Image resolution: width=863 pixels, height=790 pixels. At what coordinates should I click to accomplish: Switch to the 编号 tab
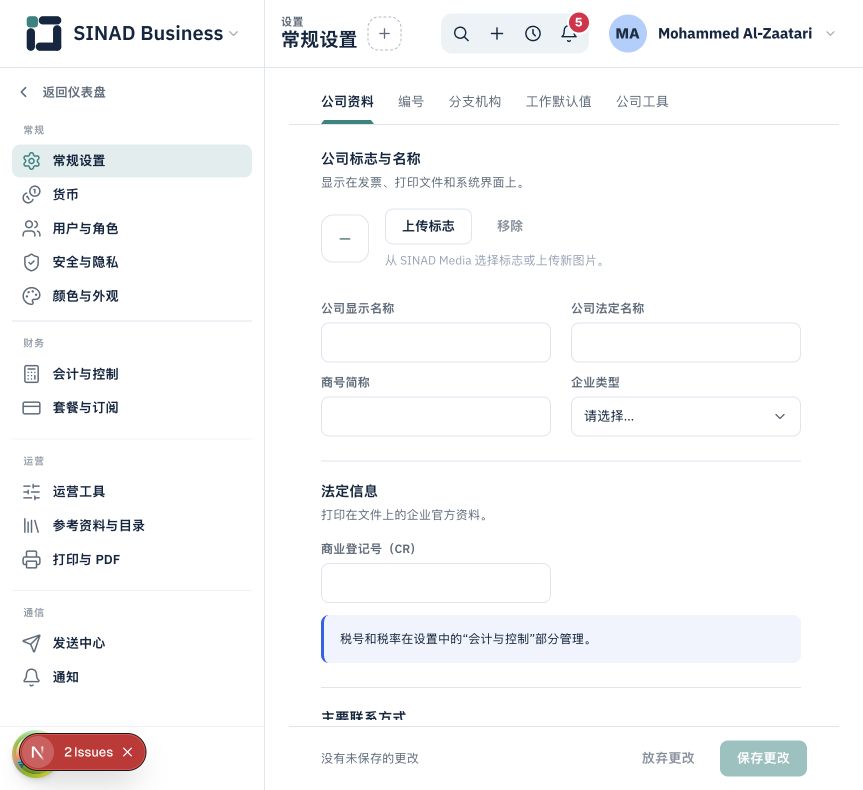411,102
